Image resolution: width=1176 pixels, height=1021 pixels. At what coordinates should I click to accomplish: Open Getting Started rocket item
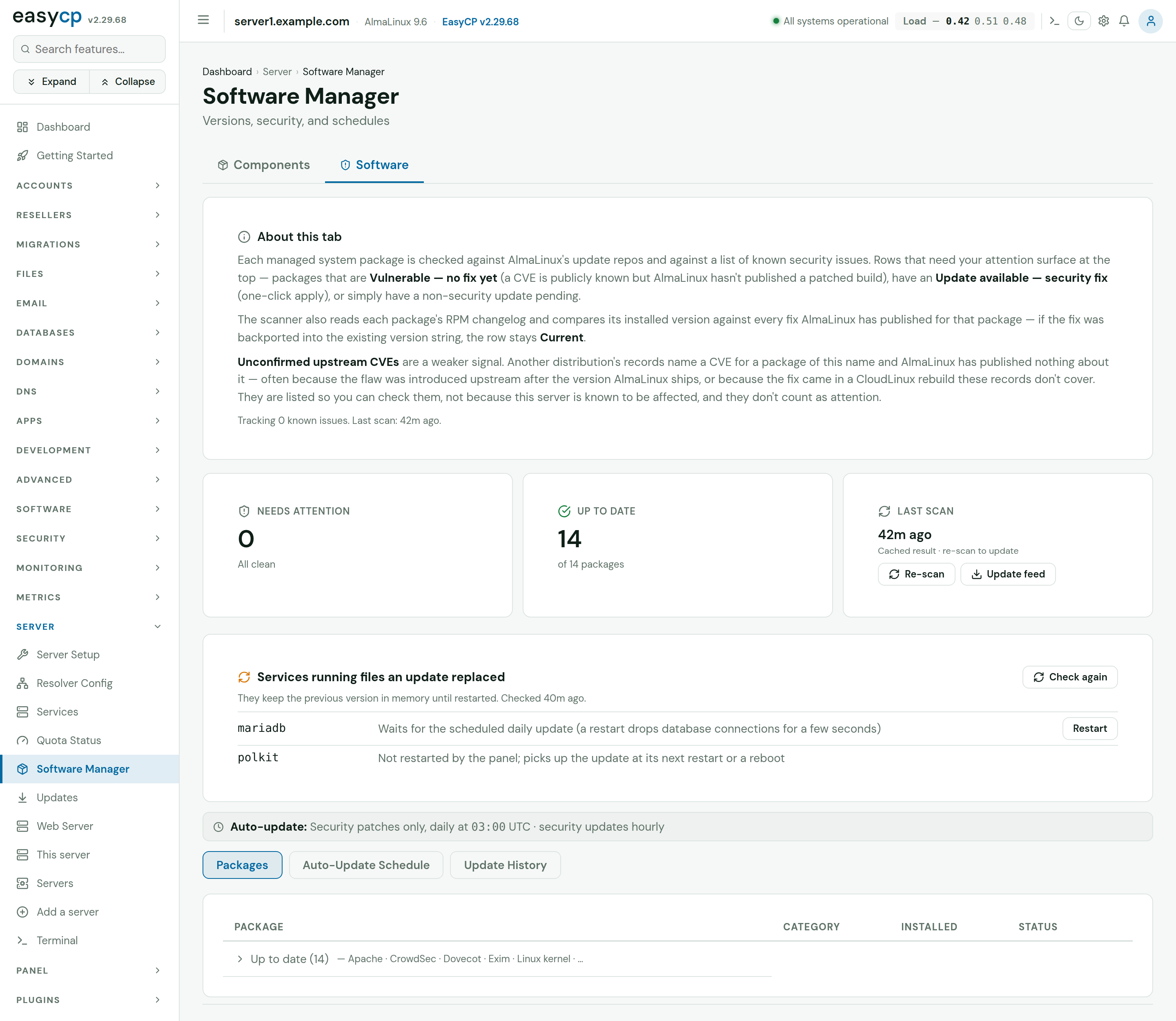click(x=89, y=156)
